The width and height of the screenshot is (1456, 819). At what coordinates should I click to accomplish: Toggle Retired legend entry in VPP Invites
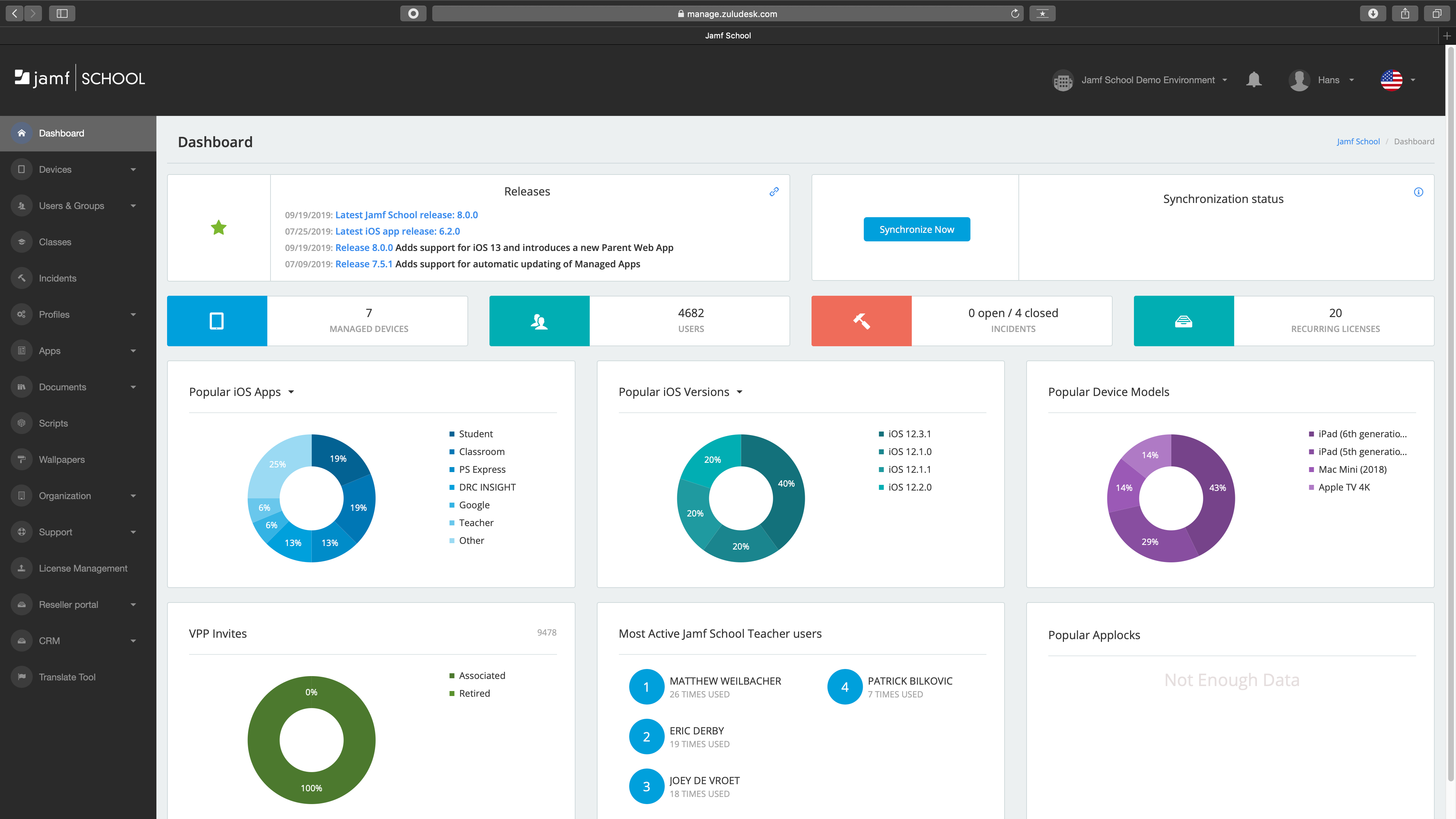point(469,694)
